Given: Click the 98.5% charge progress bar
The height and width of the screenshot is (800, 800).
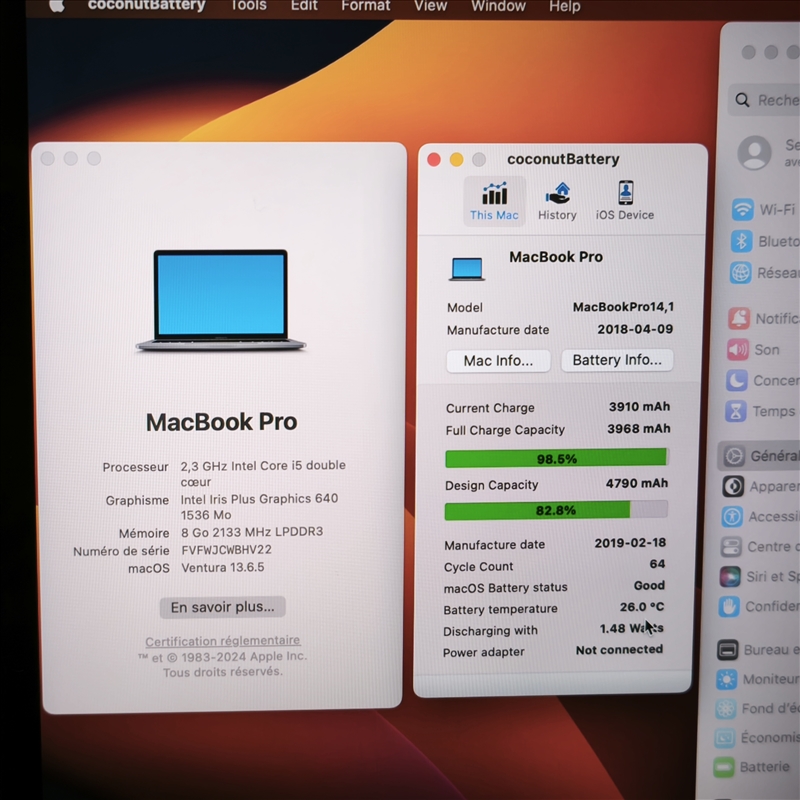Looking at the screenshot, I should point(556,458).
